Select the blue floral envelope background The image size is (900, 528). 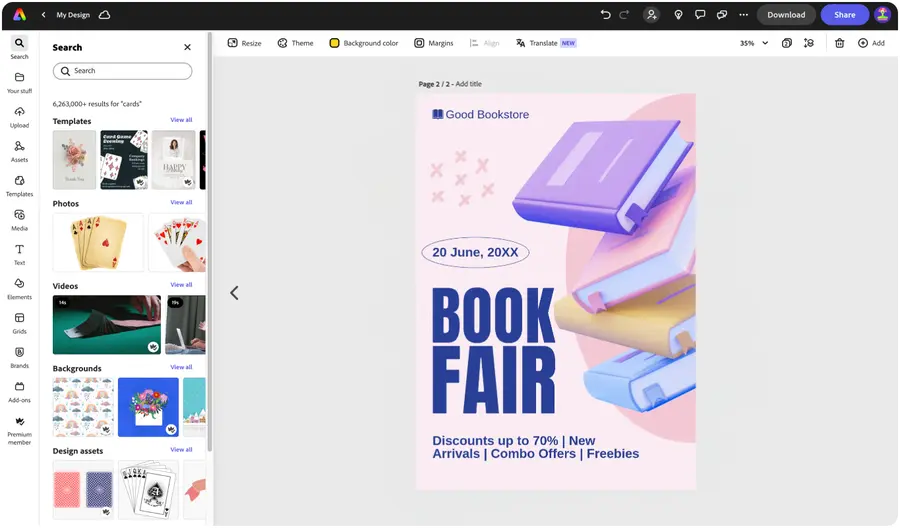point(148,407)
